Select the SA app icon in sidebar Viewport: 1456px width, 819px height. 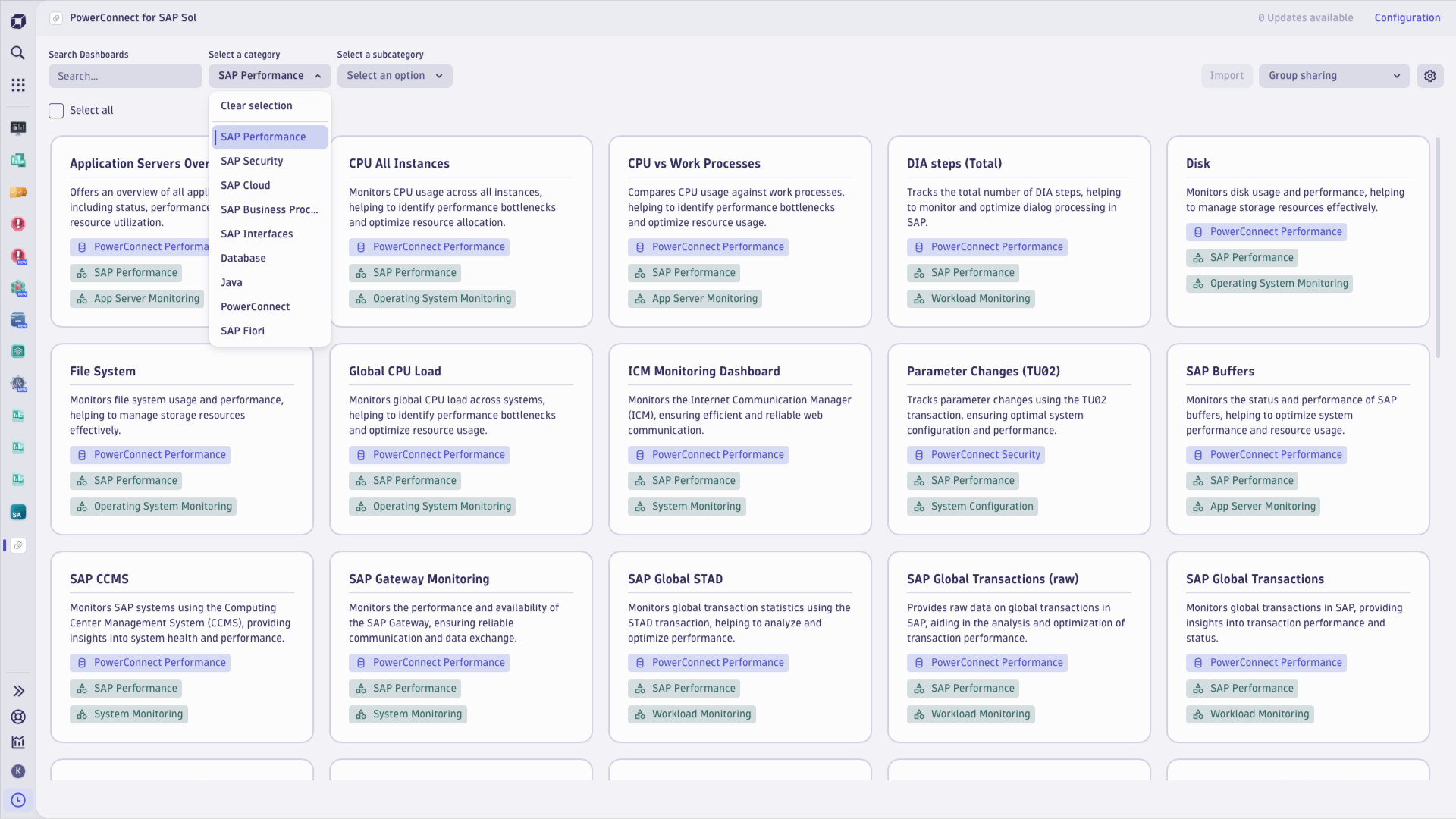(18, 512)
